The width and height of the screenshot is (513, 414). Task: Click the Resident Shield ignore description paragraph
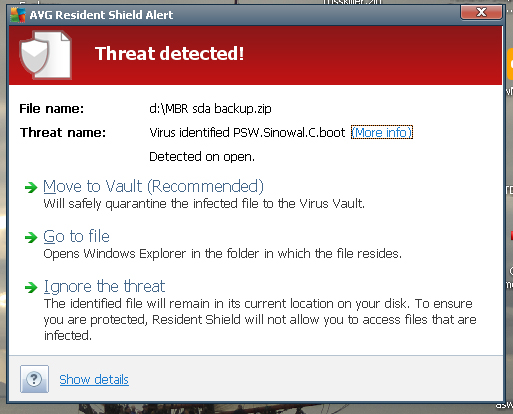tap(260, 320)
